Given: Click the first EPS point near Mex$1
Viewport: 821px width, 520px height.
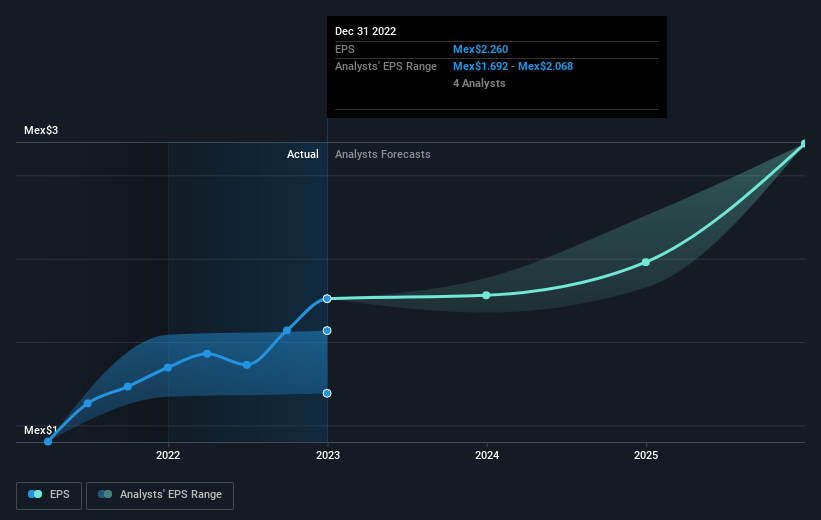Looking at the screenshot, I should pyautogui.click(x=48, y=441).
